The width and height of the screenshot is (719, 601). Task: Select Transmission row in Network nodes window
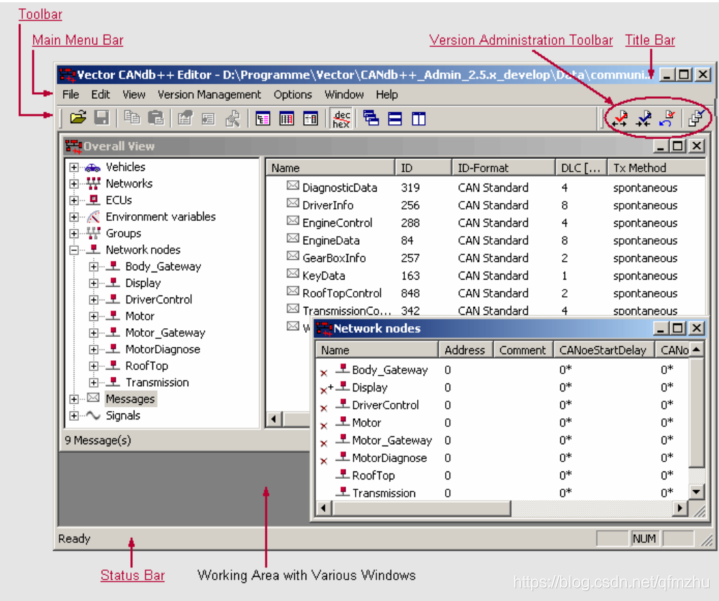[503, 493]
